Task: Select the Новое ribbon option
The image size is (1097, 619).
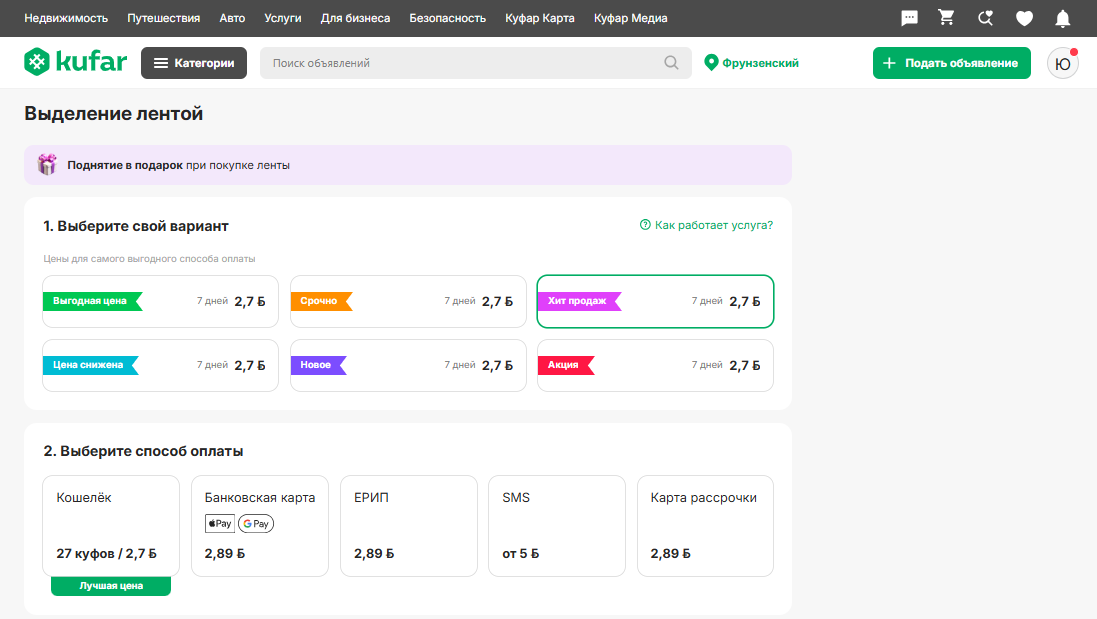Action: point(408,365)
